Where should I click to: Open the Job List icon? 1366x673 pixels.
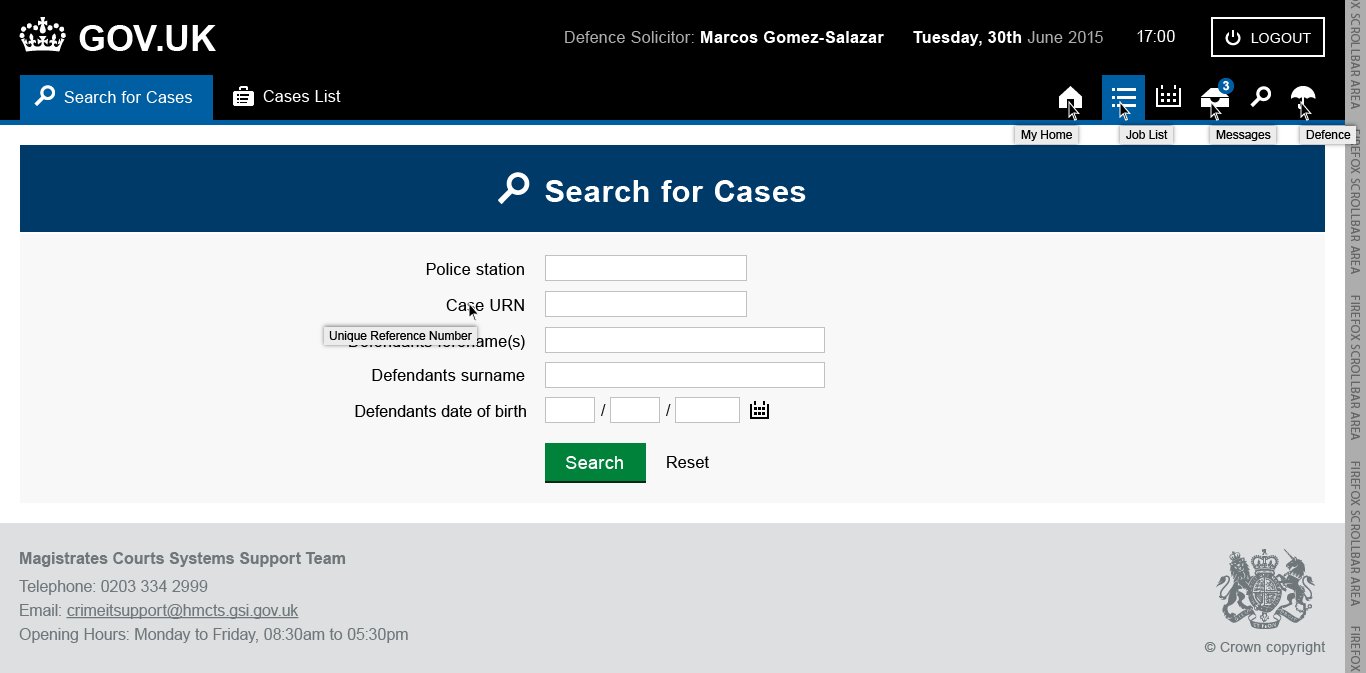pos(1123,97)
